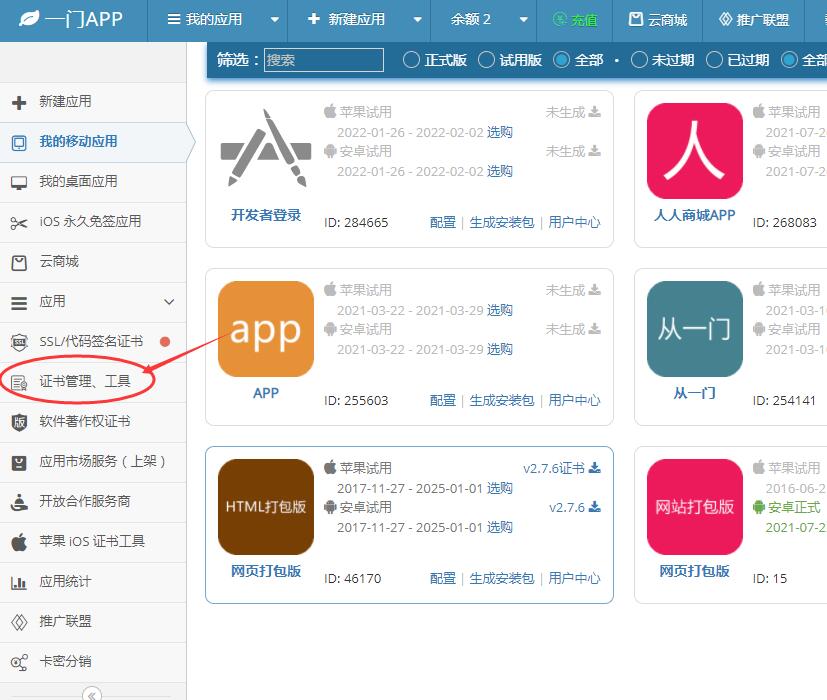Collapse the sidebar with double-arrow button
This screenshot has width=827, height=700.
92,694
